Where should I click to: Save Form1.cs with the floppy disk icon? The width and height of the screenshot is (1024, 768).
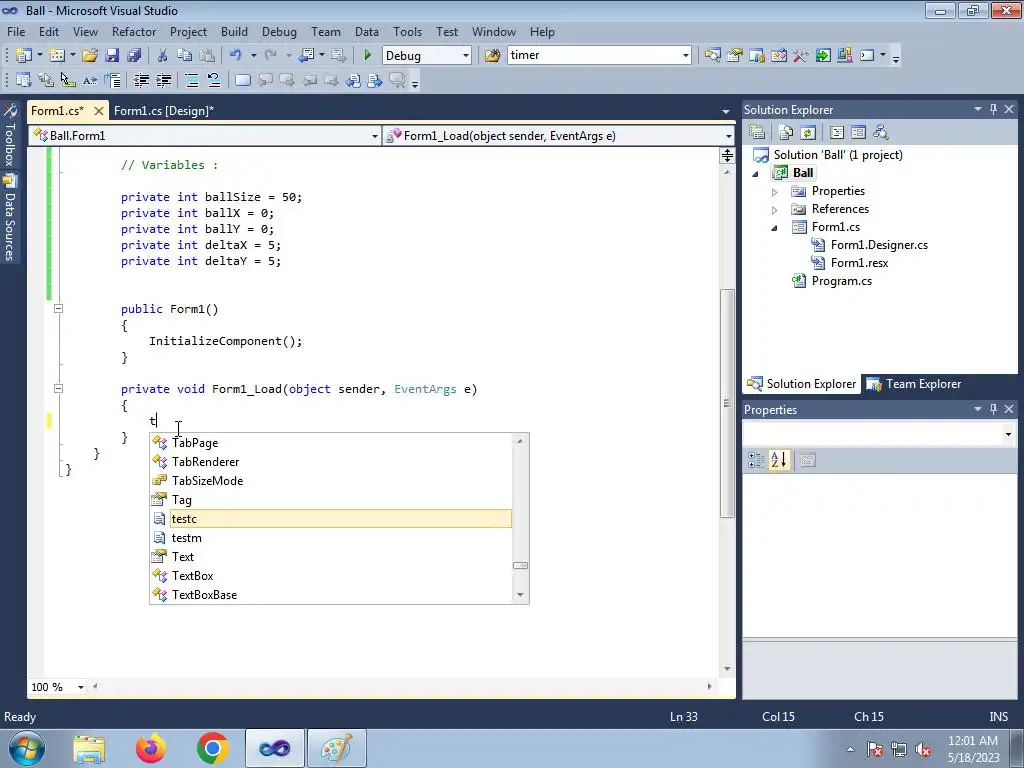click(112, 56)
